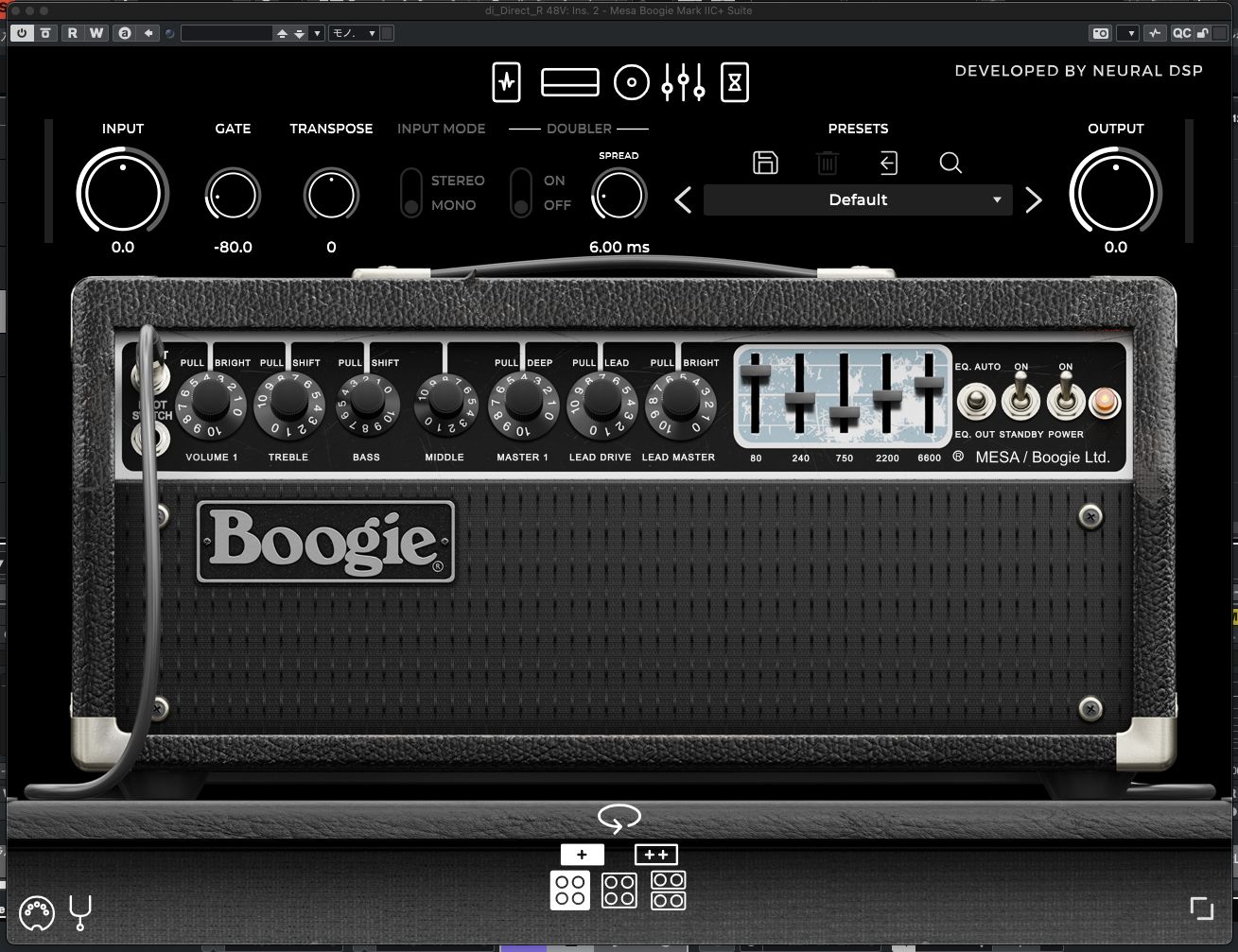
Task: Open the amp head section icon
Action: 569,83
